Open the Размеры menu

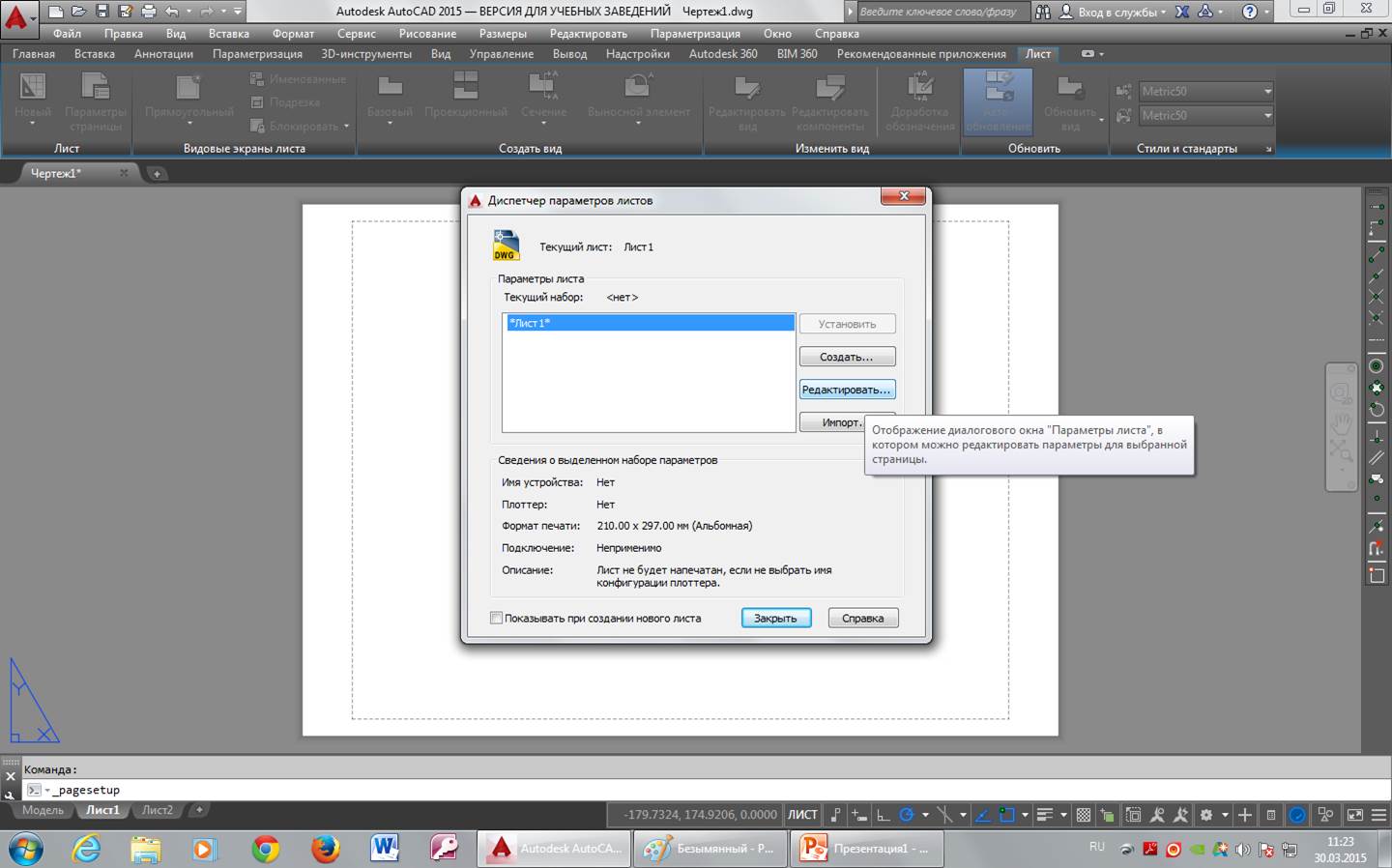point(503,34)
